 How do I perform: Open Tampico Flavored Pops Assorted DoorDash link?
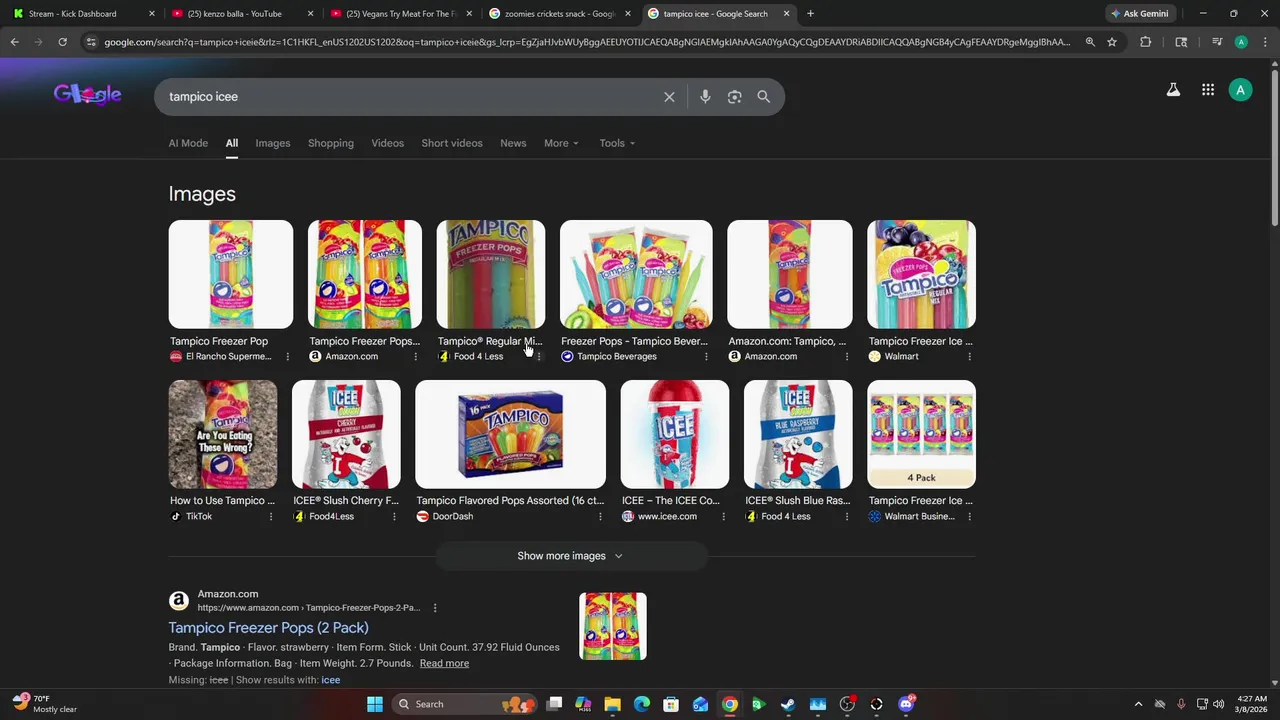click(x=510, y=501)
